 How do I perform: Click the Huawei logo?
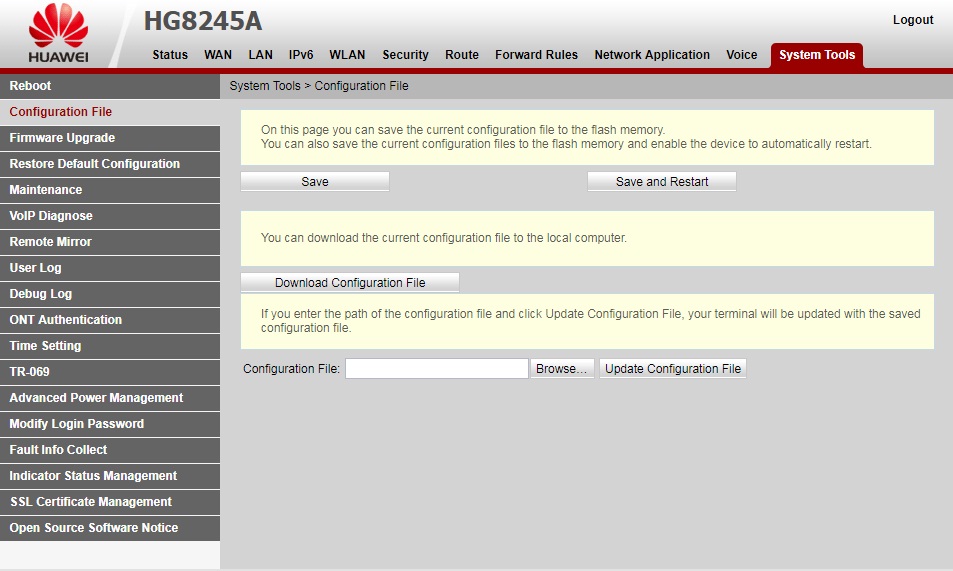click(x=58, y=33)
